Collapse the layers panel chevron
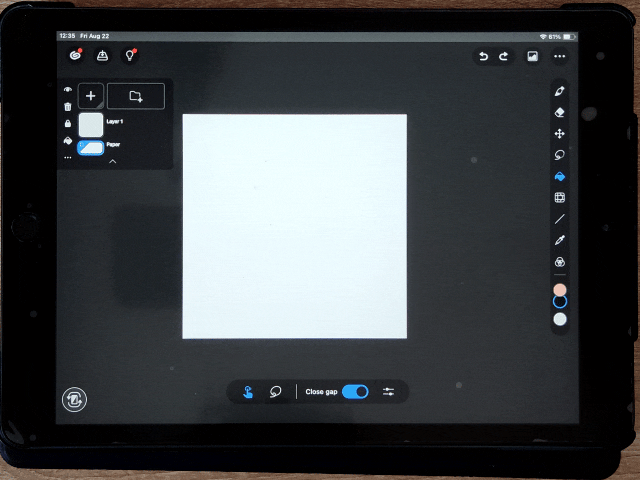The height and width of the screenshot is (480, 640). click(x=113, y=162)
